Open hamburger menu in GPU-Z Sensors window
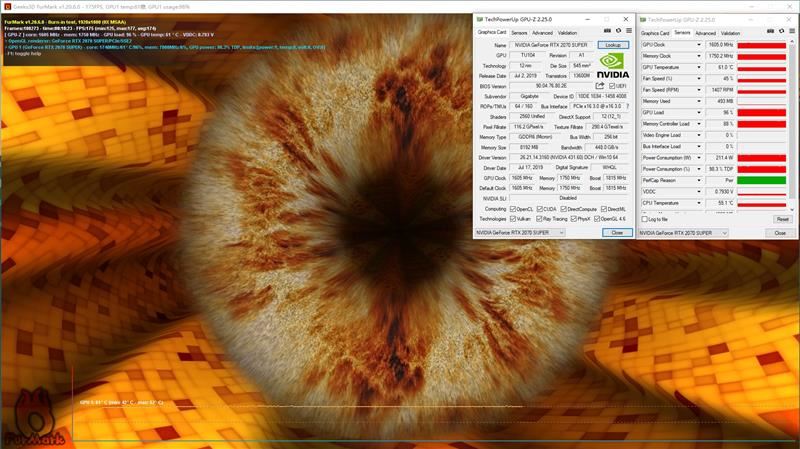Screen dimensions: 800x449 [x=792, y=32]
